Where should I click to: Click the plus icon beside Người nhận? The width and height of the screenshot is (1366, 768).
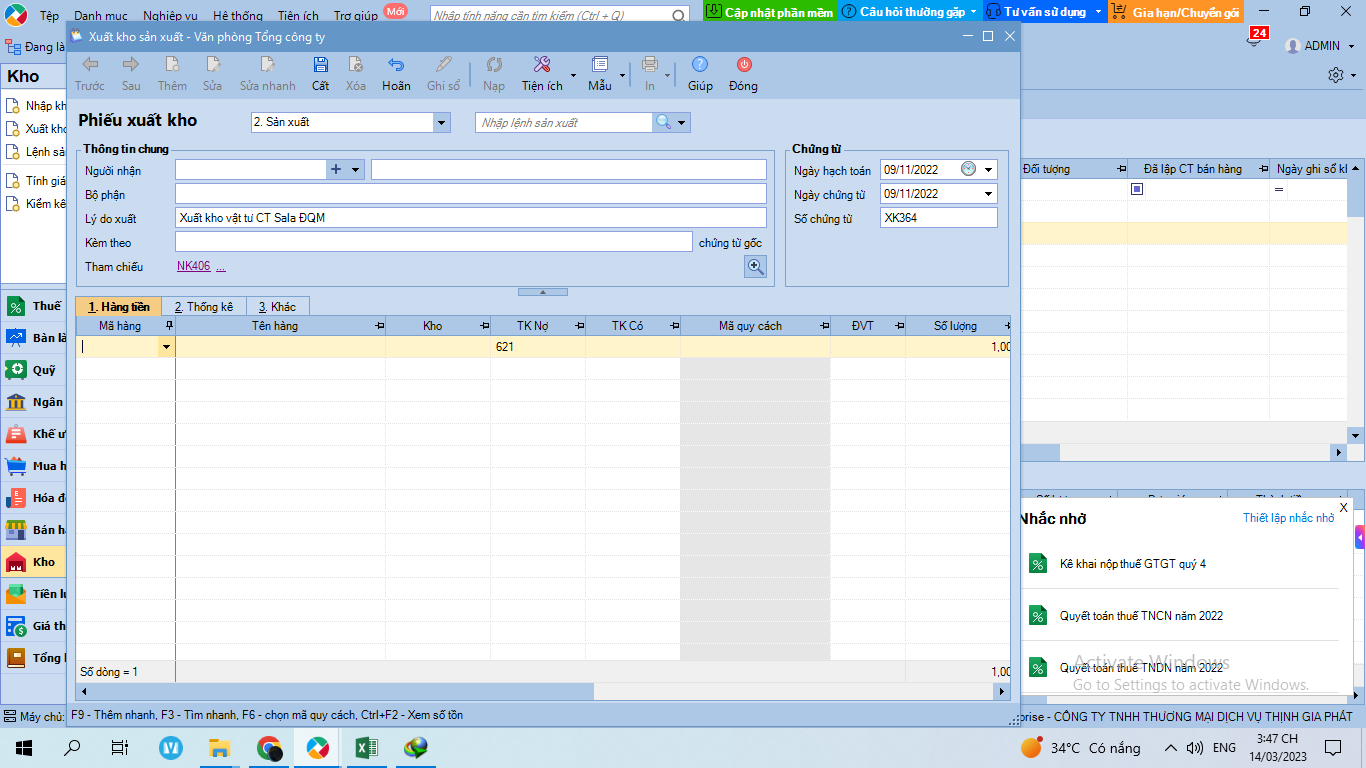tap(336, 170)
